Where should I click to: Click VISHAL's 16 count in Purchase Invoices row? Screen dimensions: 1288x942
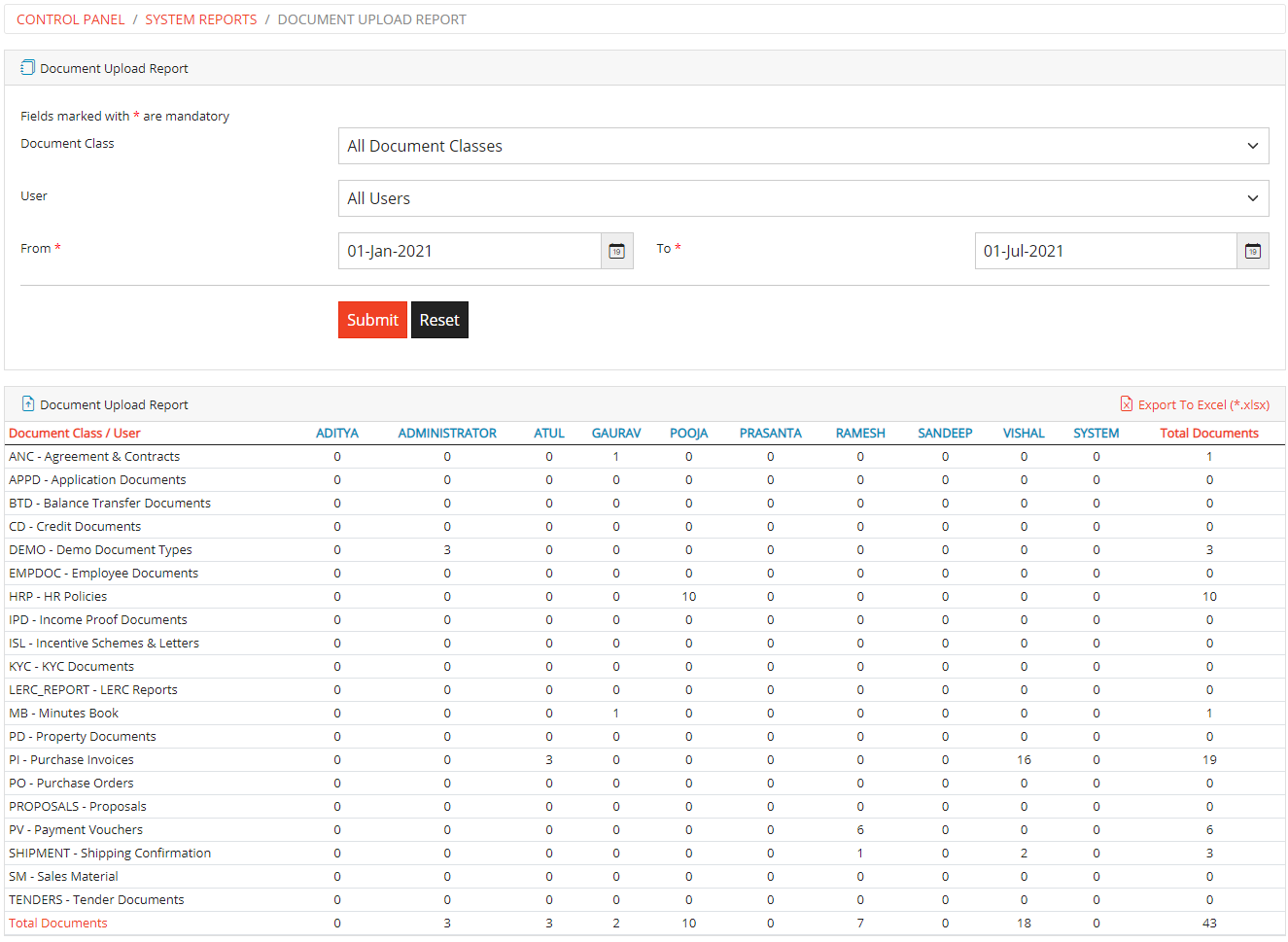coord(1024,760)
